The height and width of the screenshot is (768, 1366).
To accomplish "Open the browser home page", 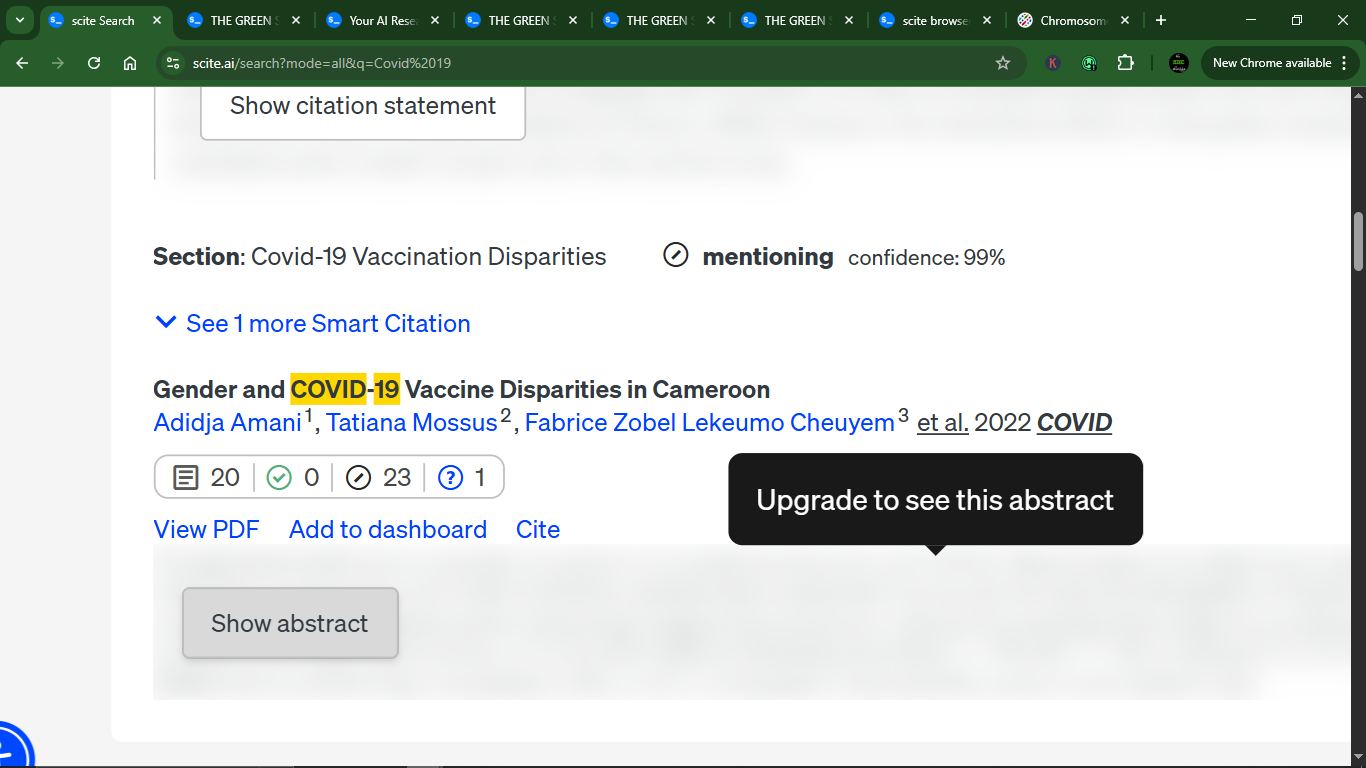I will click(130, 63).
